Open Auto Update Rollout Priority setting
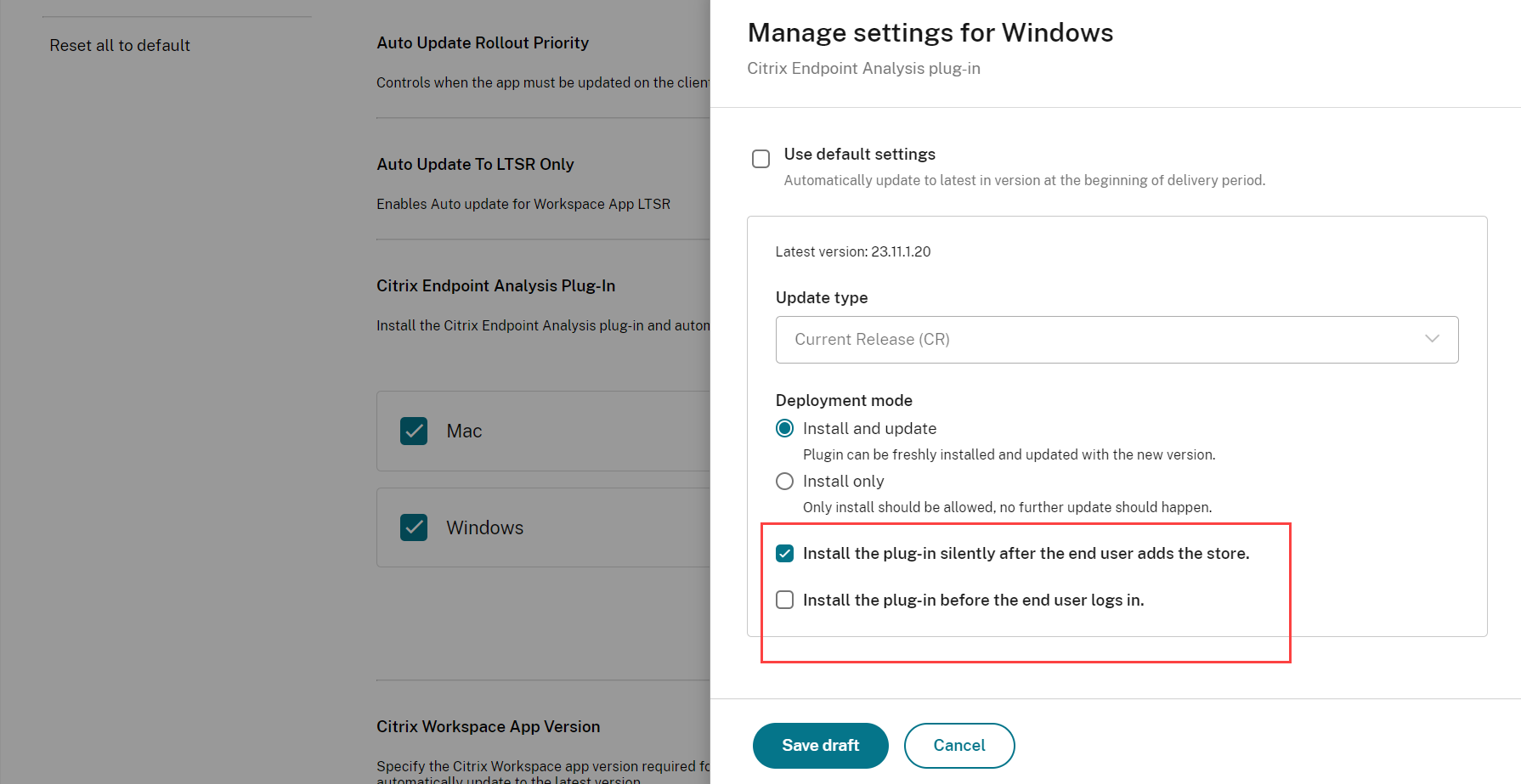 coord(483,43)
